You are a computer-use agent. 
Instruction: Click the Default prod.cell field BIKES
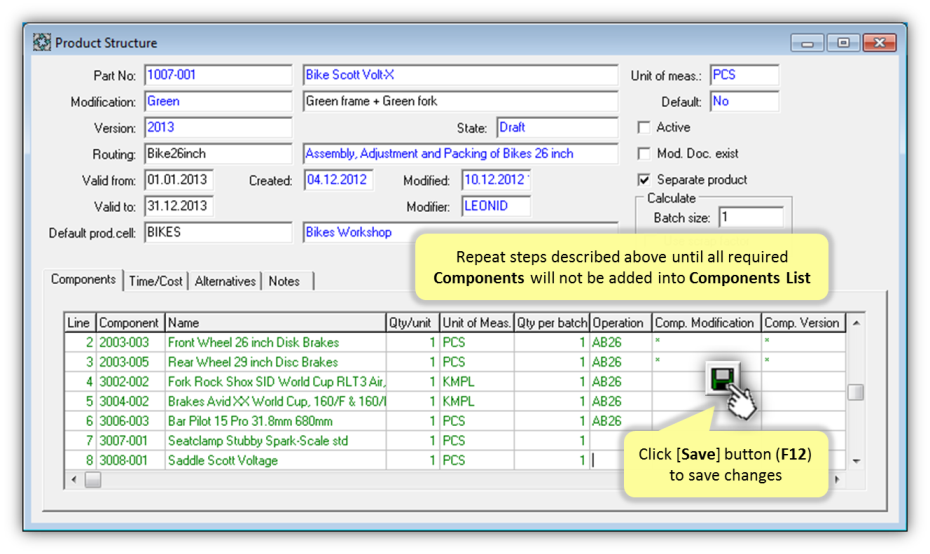(x=218, y=232)
